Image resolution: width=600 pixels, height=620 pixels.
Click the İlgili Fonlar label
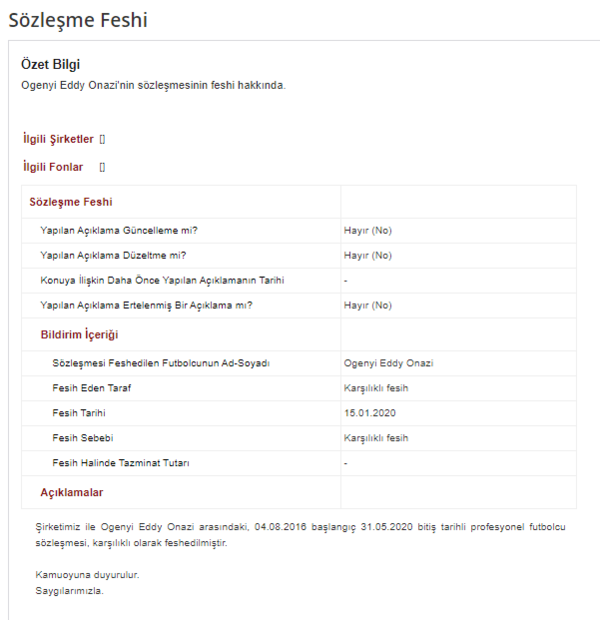pyautogui.click(x=53, y=167)
